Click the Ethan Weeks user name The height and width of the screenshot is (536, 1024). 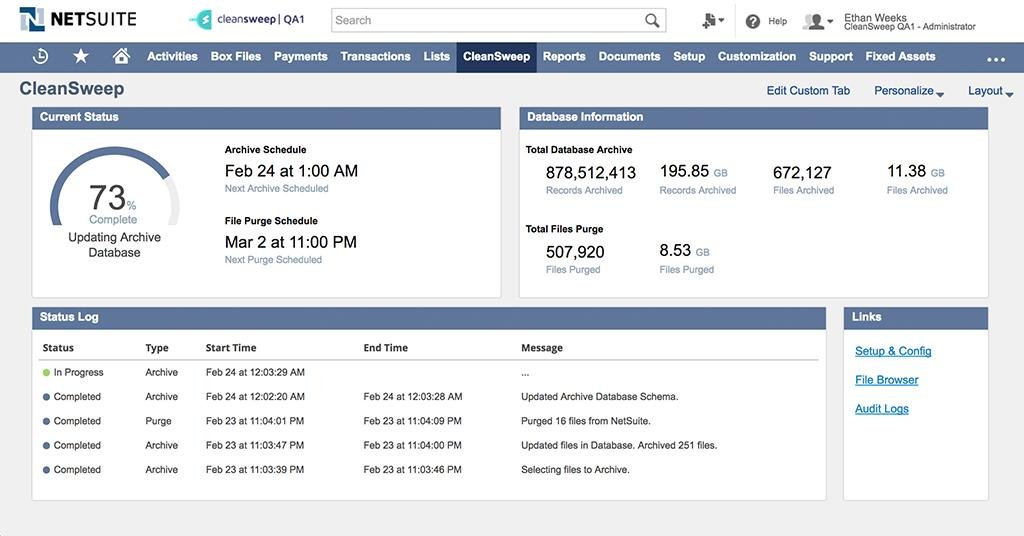(x=875, y=18)
